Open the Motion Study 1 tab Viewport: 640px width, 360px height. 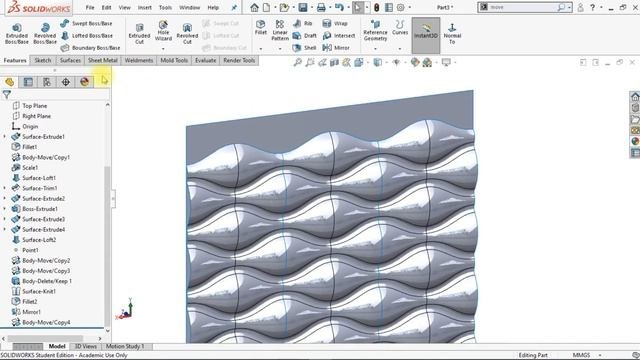pos(125,346)
